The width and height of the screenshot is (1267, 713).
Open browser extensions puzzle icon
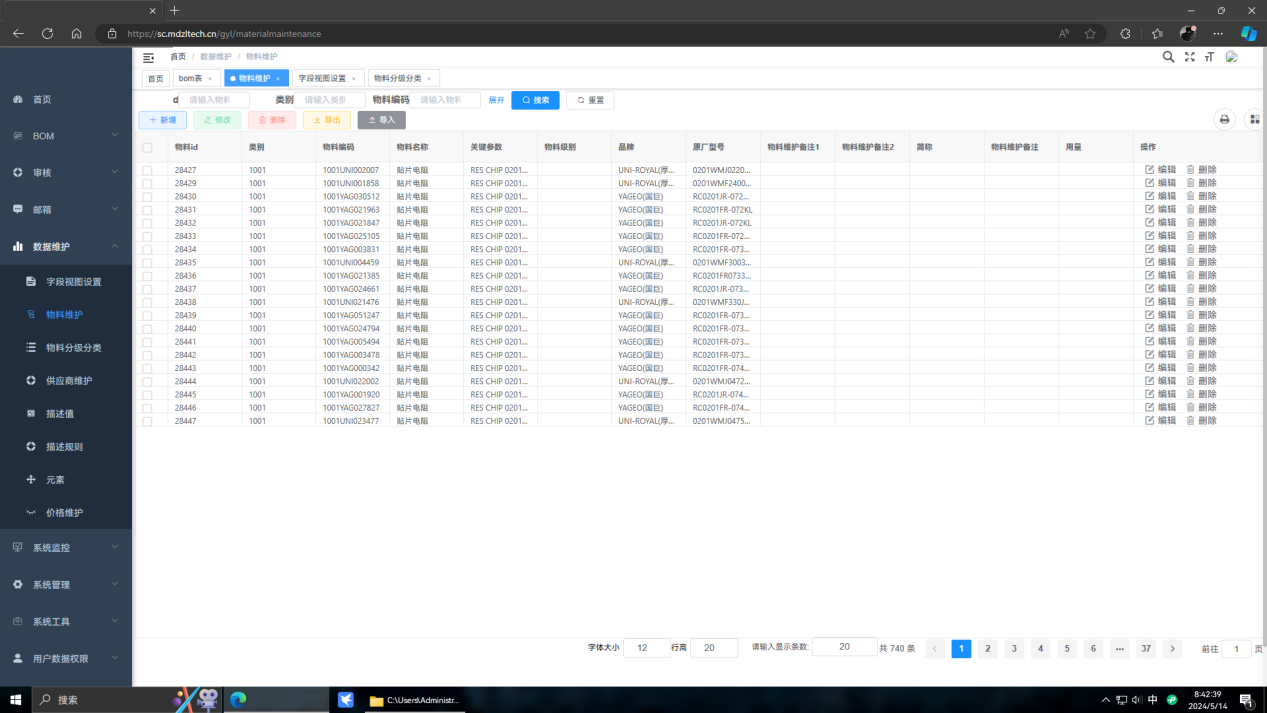click(1125, 33)
